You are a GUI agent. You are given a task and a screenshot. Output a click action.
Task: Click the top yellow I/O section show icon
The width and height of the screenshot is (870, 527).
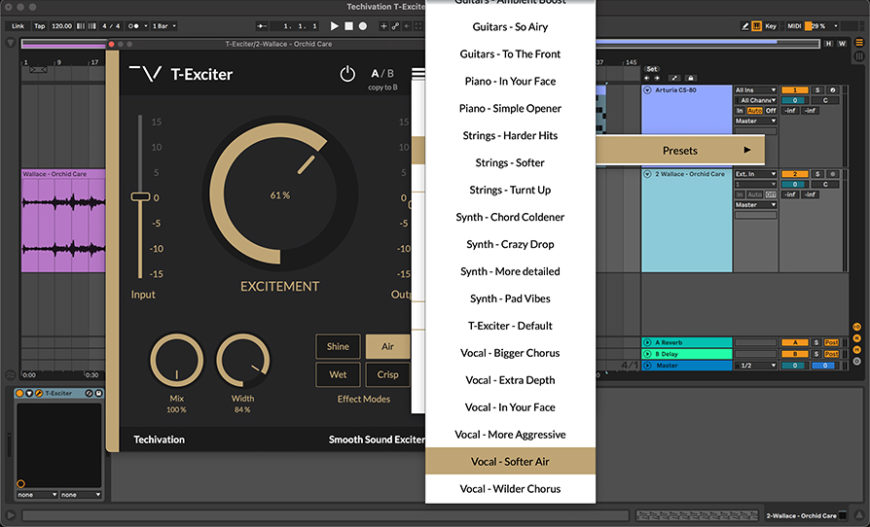[x=857, y=327]
